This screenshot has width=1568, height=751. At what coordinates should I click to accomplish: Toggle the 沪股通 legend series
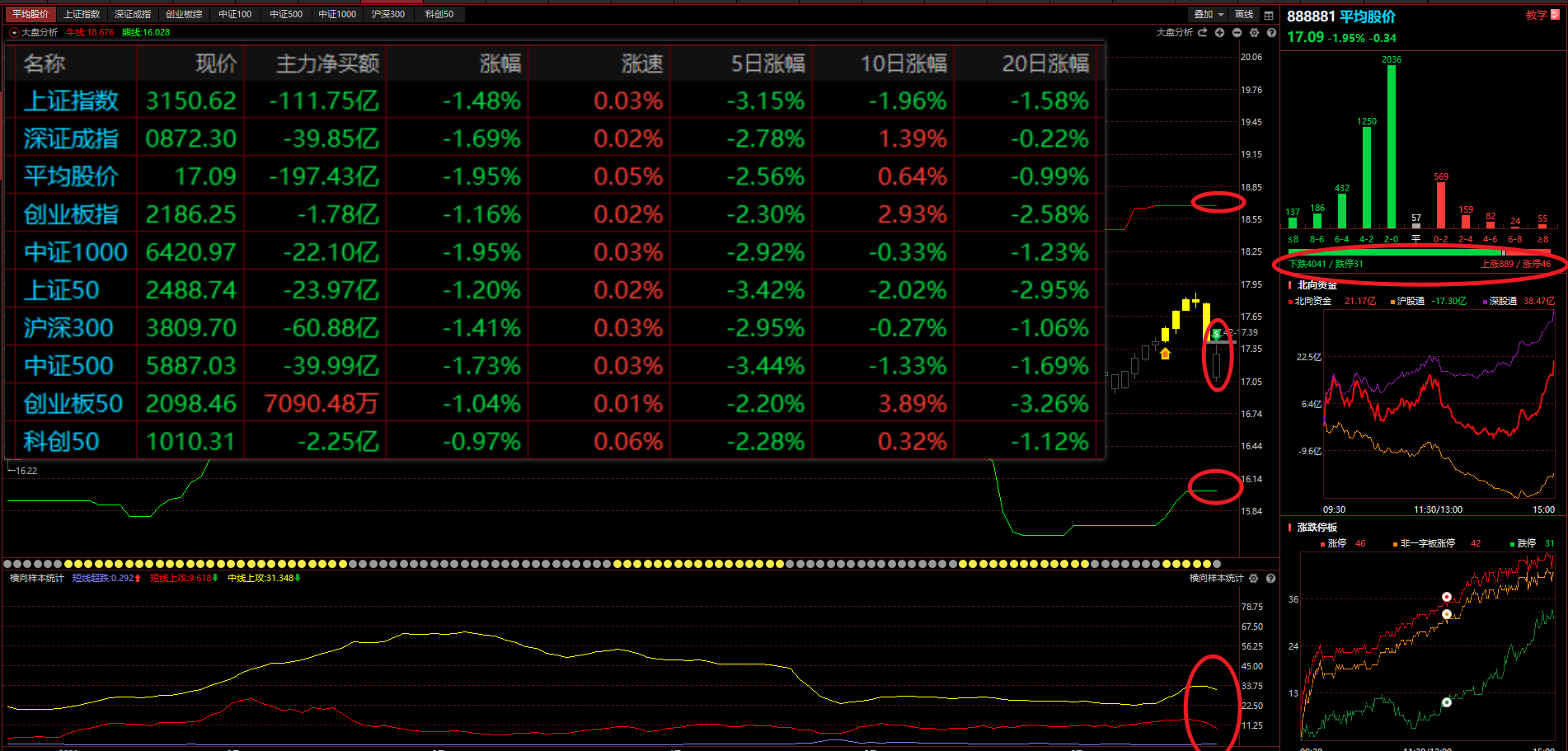[x=1407, y=301]
